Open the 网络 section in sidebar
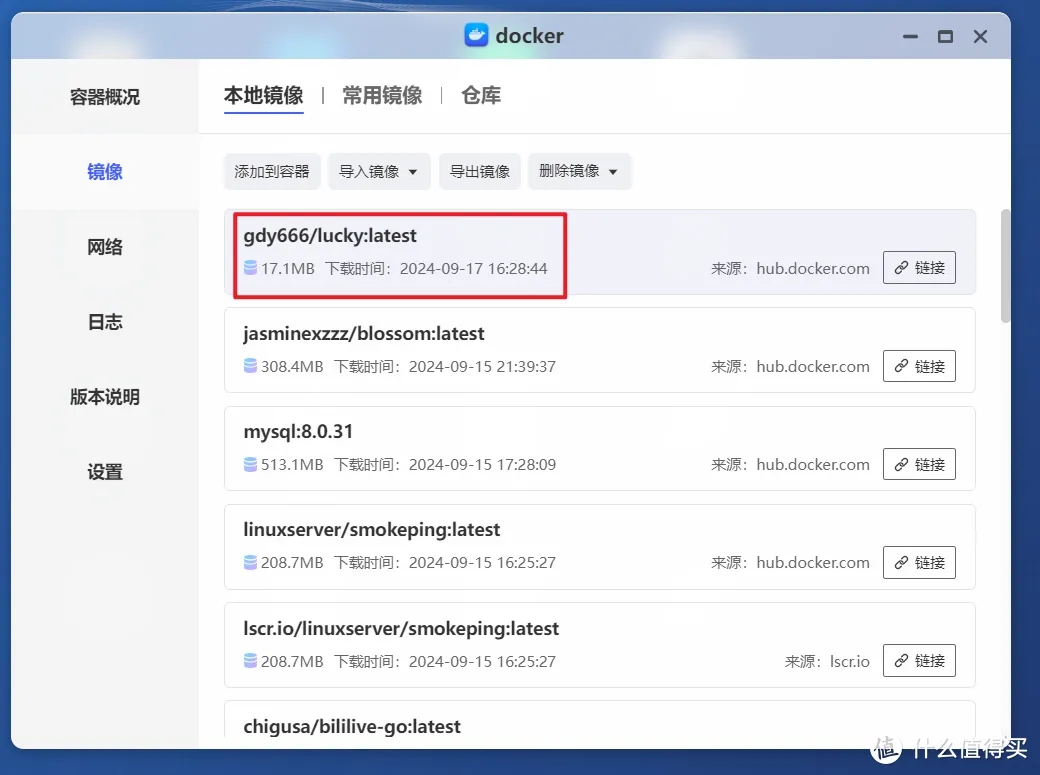1040x775 pixels. click(x=104, y=246)
